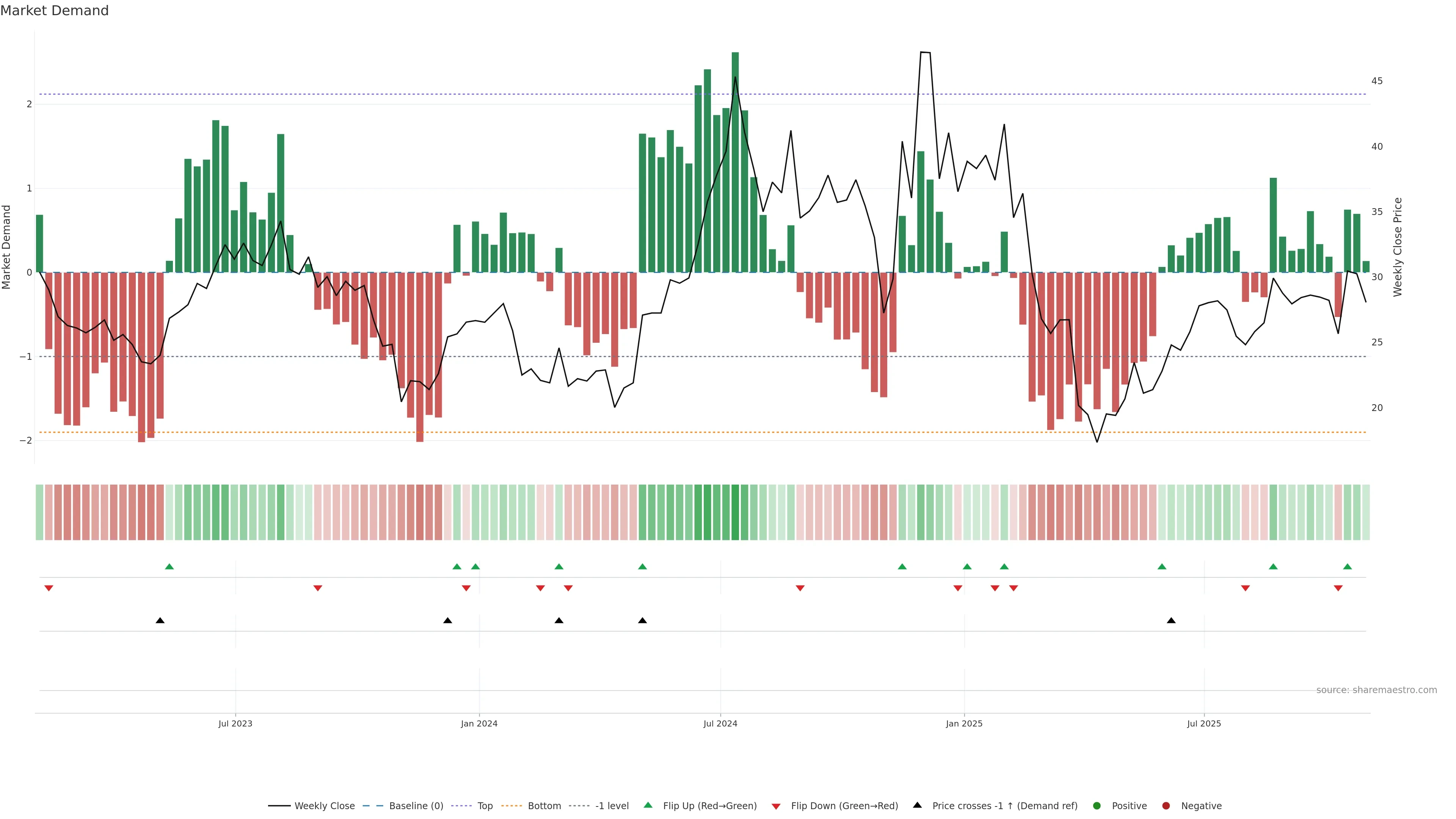
Task: Toggle the Weekly Close legend label
Action: [x=325, y=805]
